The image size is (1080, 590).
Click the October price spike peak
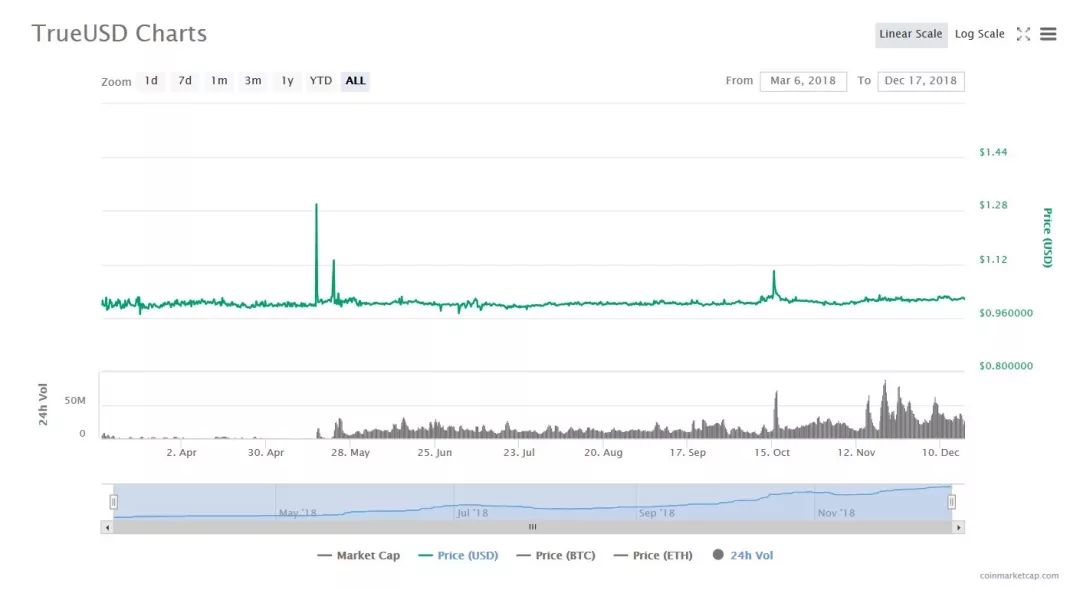click(773, 272)
